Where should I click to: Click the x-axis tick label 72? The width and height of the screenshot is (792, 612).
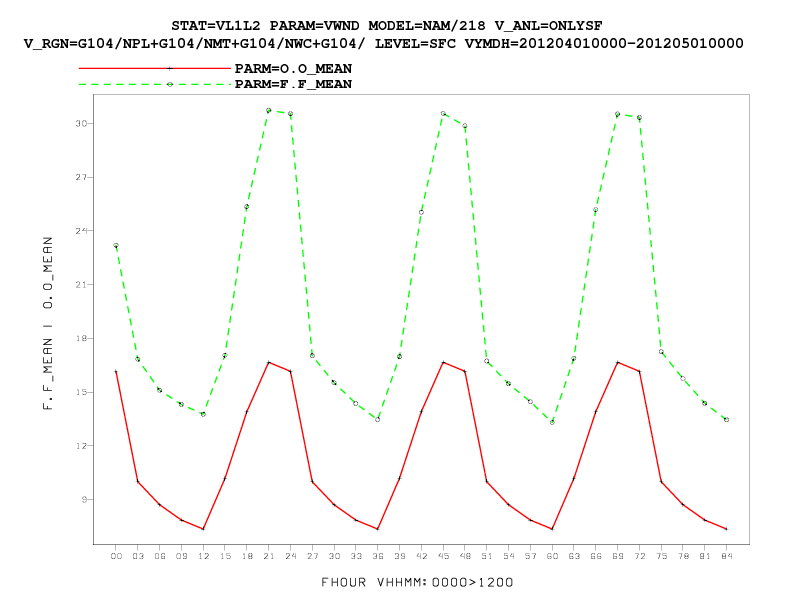pyautogui.click(x=639, y=556)
